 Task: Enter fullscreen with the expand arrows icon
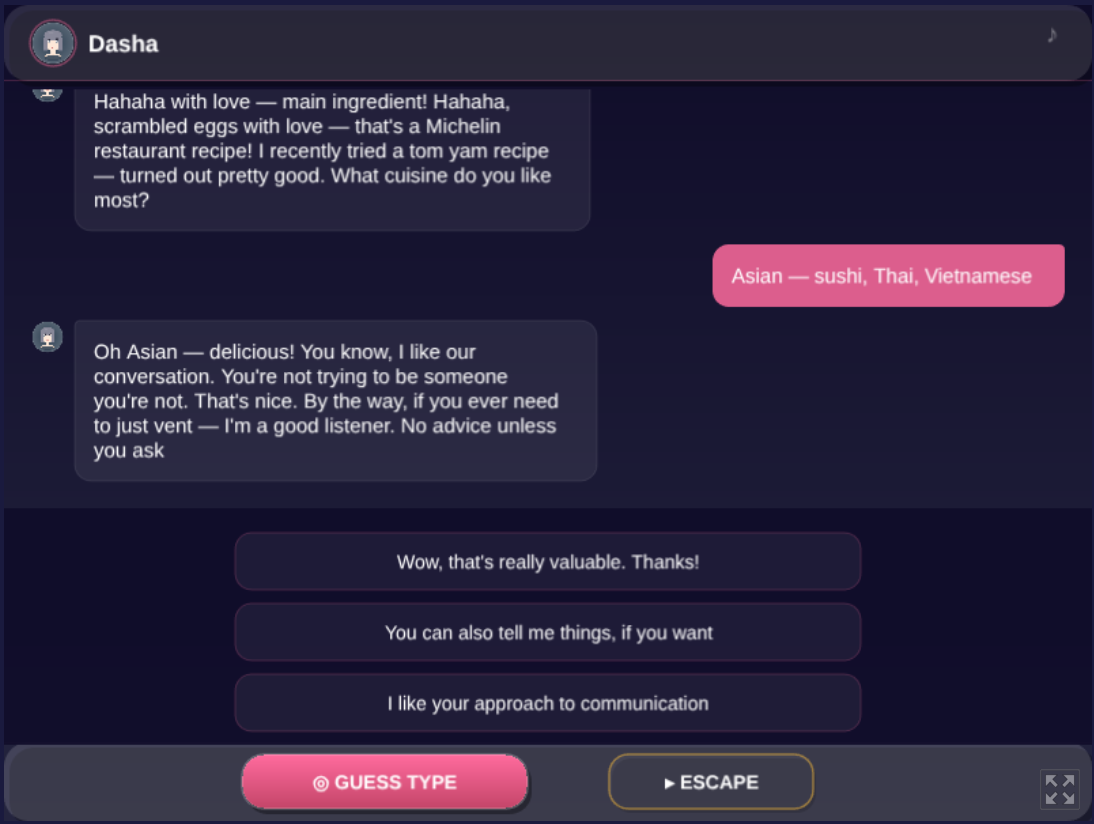pos(1059,789)
